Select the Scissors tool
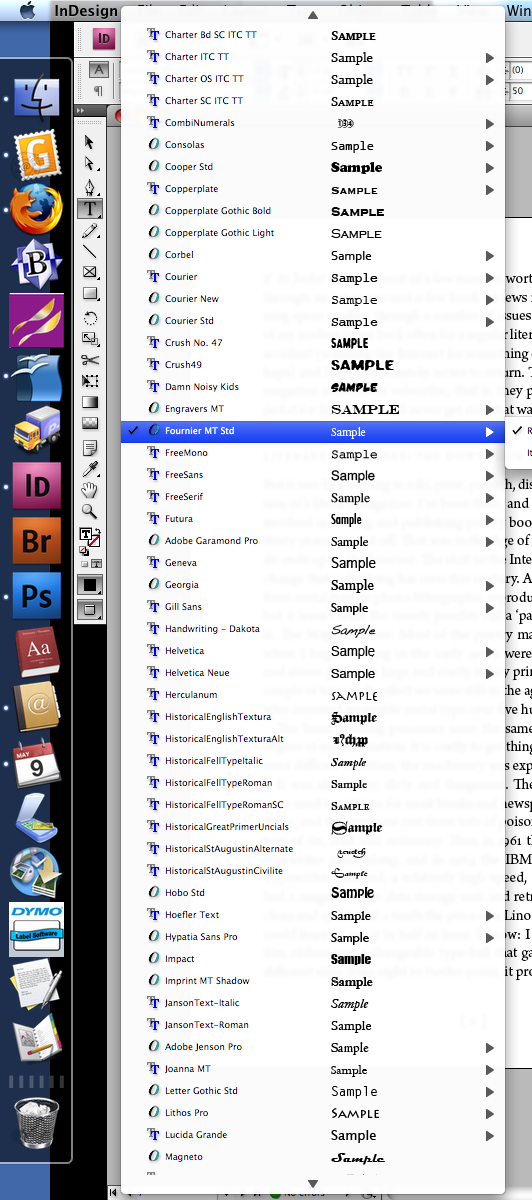 [x=90, y=360]
